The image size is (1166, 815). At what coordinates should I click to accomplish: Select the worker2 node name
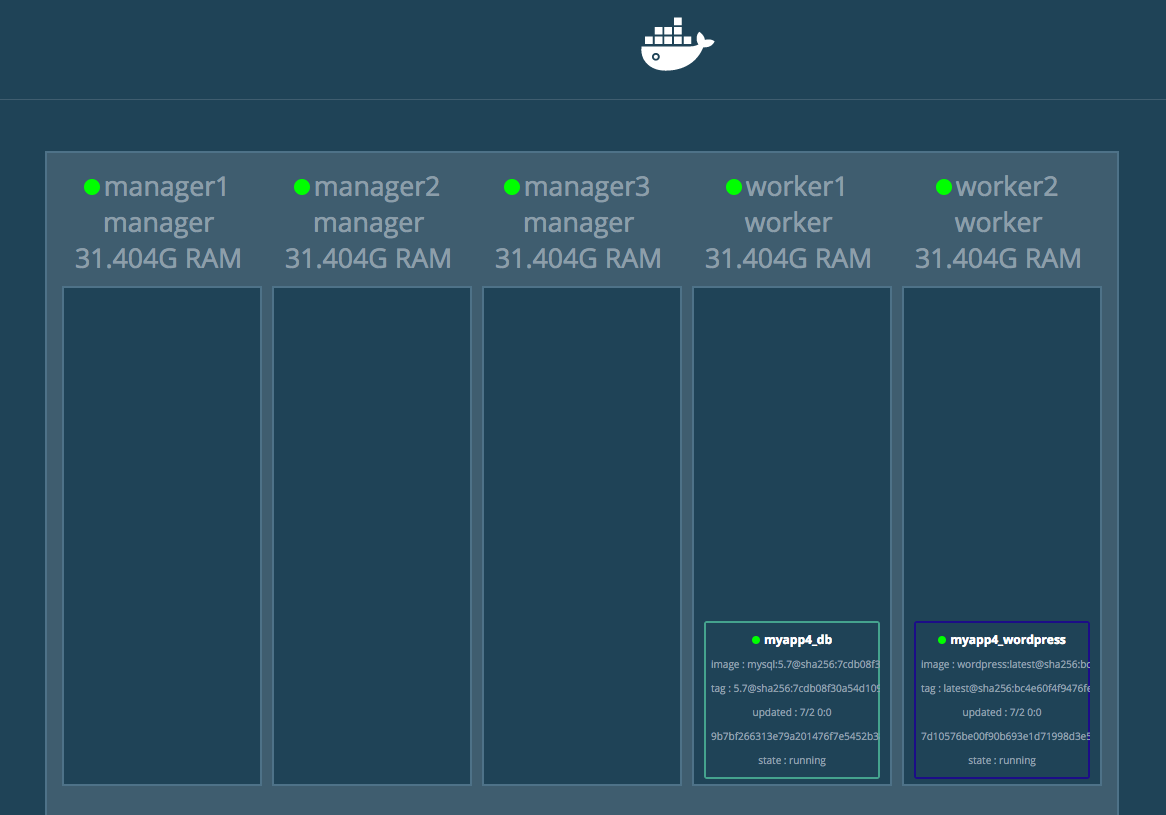tap(1006, 187)
